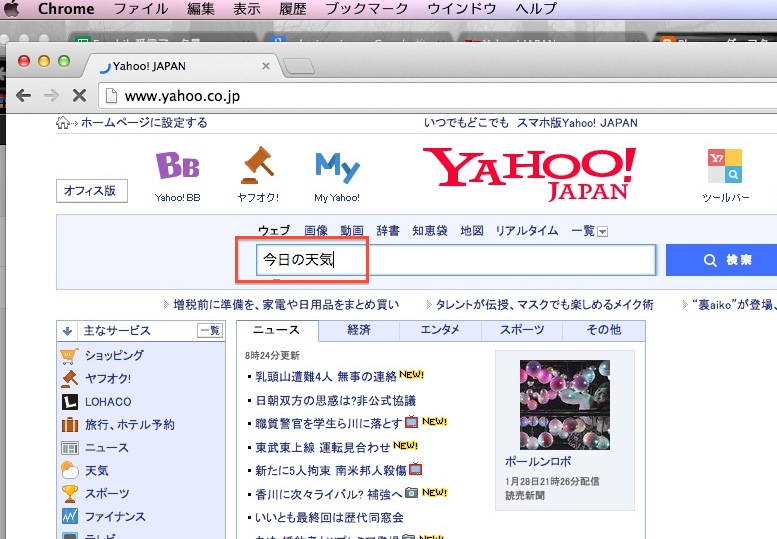Click the page icon in address bar

point(111,96)
